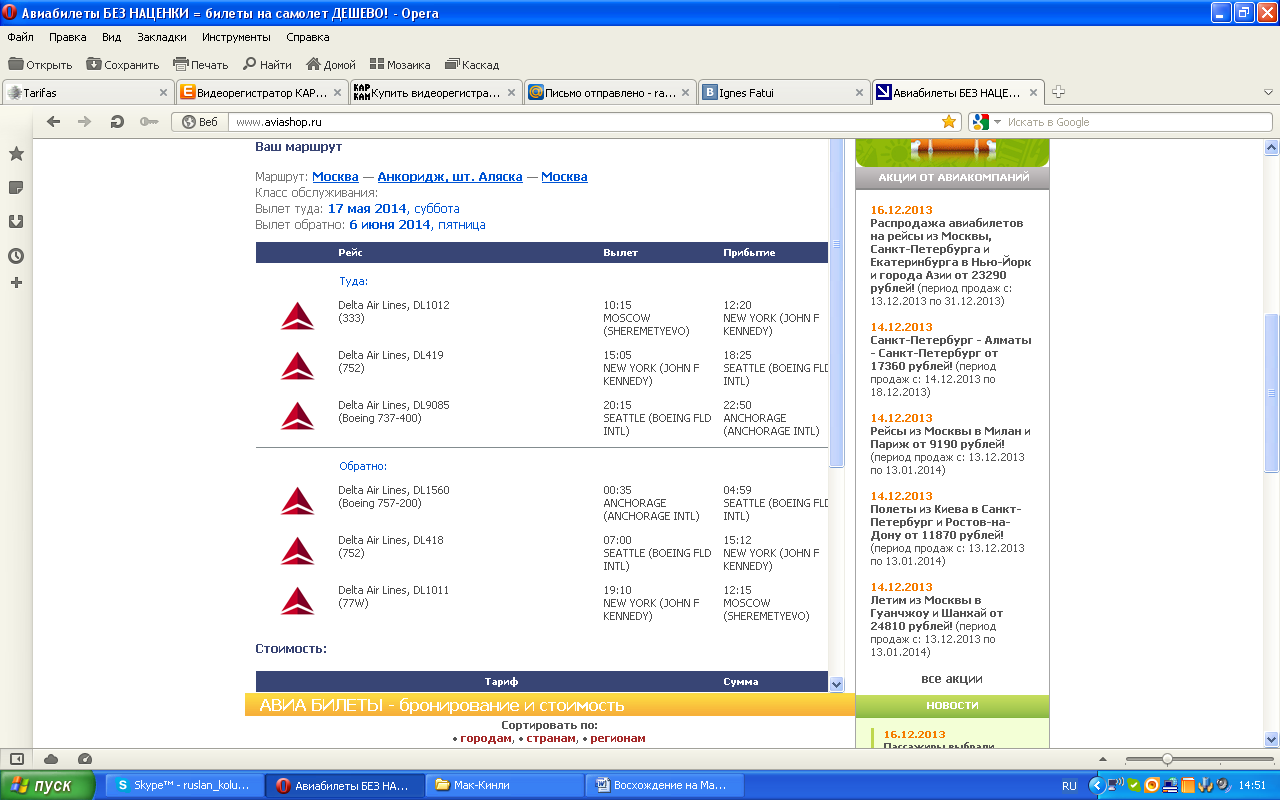Click the Сохранить toolbar button
This screenshot has height=800, width=1280.
123,65
